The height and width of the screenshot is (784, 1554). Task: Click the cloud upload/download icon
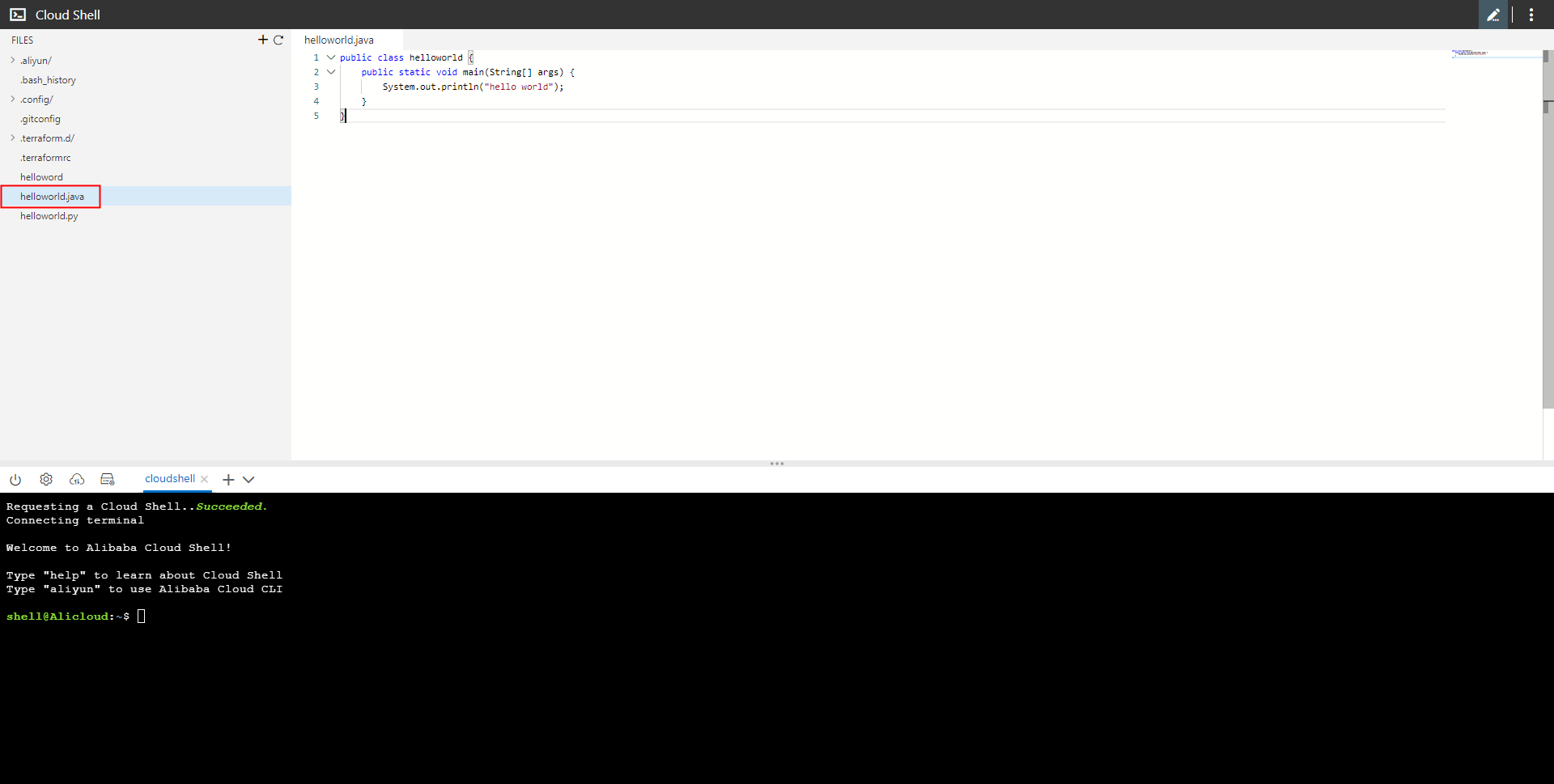click(x=77, y=479)
